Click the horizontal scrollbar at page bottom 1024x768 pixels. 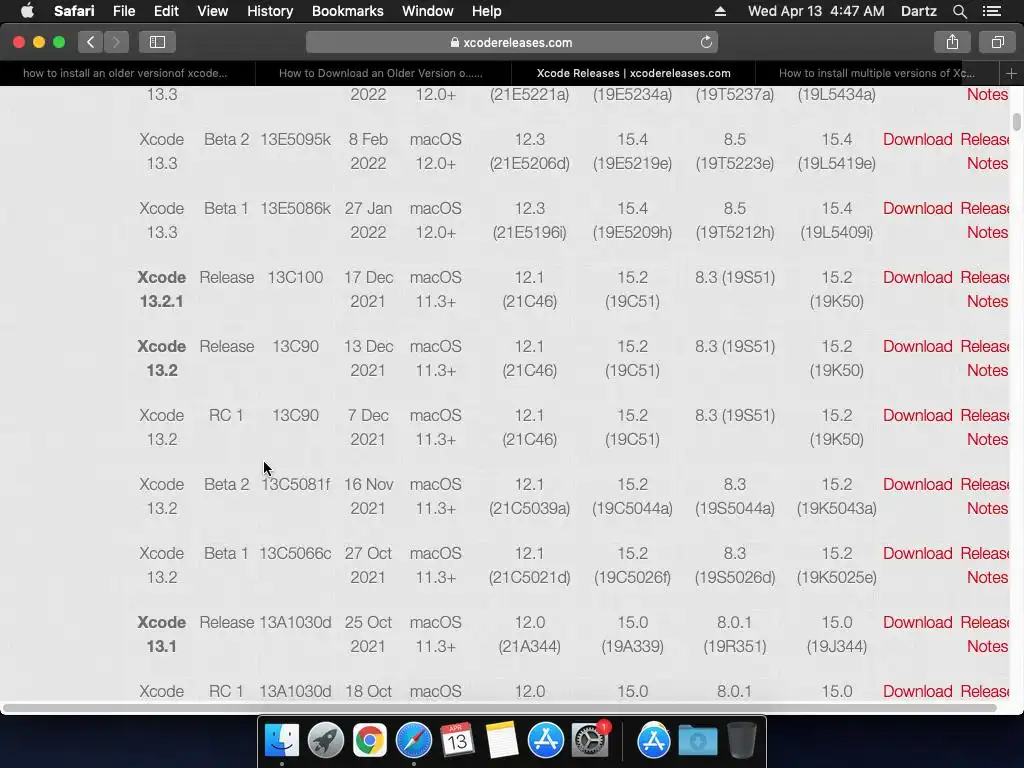click(x=500, y=708)
